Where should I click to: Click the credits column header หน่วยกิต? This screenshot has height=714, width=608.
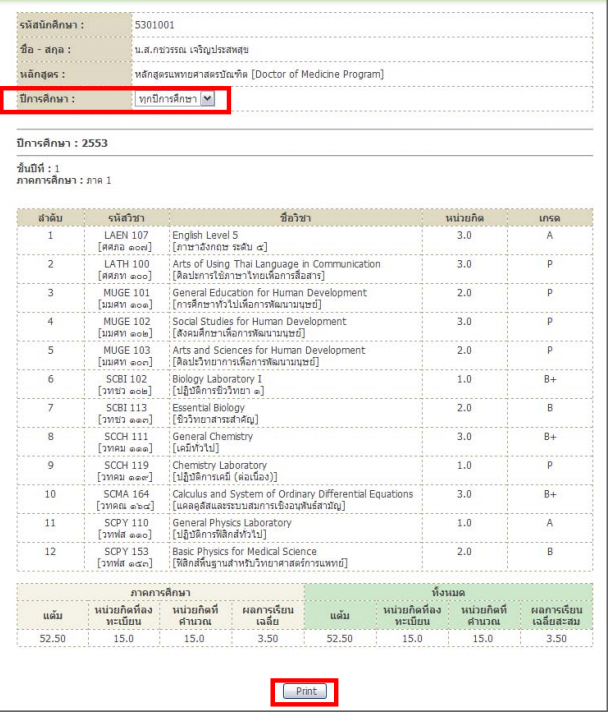(464, 218)
